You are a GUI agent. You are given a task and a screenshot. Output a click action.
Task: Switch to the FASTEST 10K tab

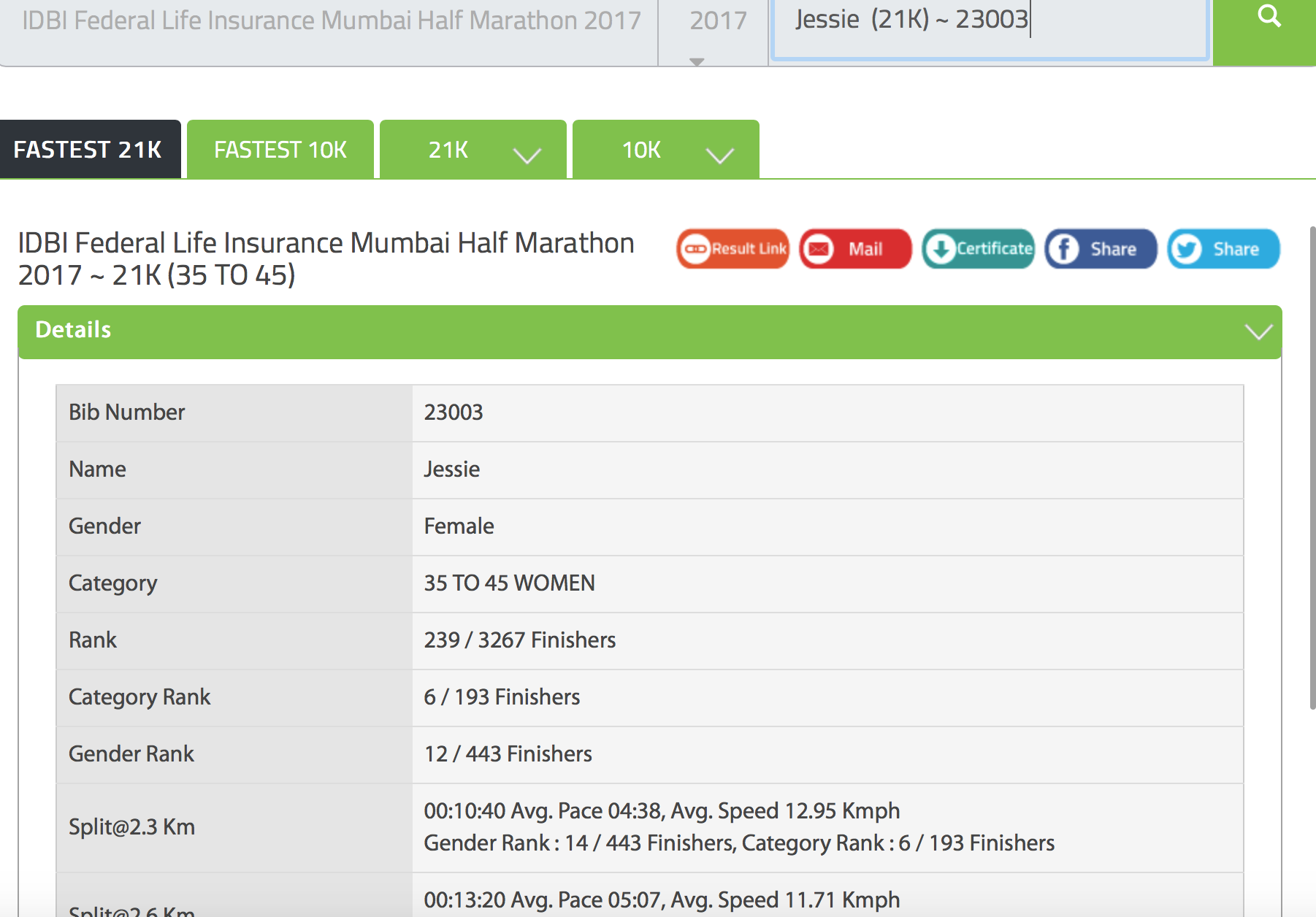coord(280,149)
